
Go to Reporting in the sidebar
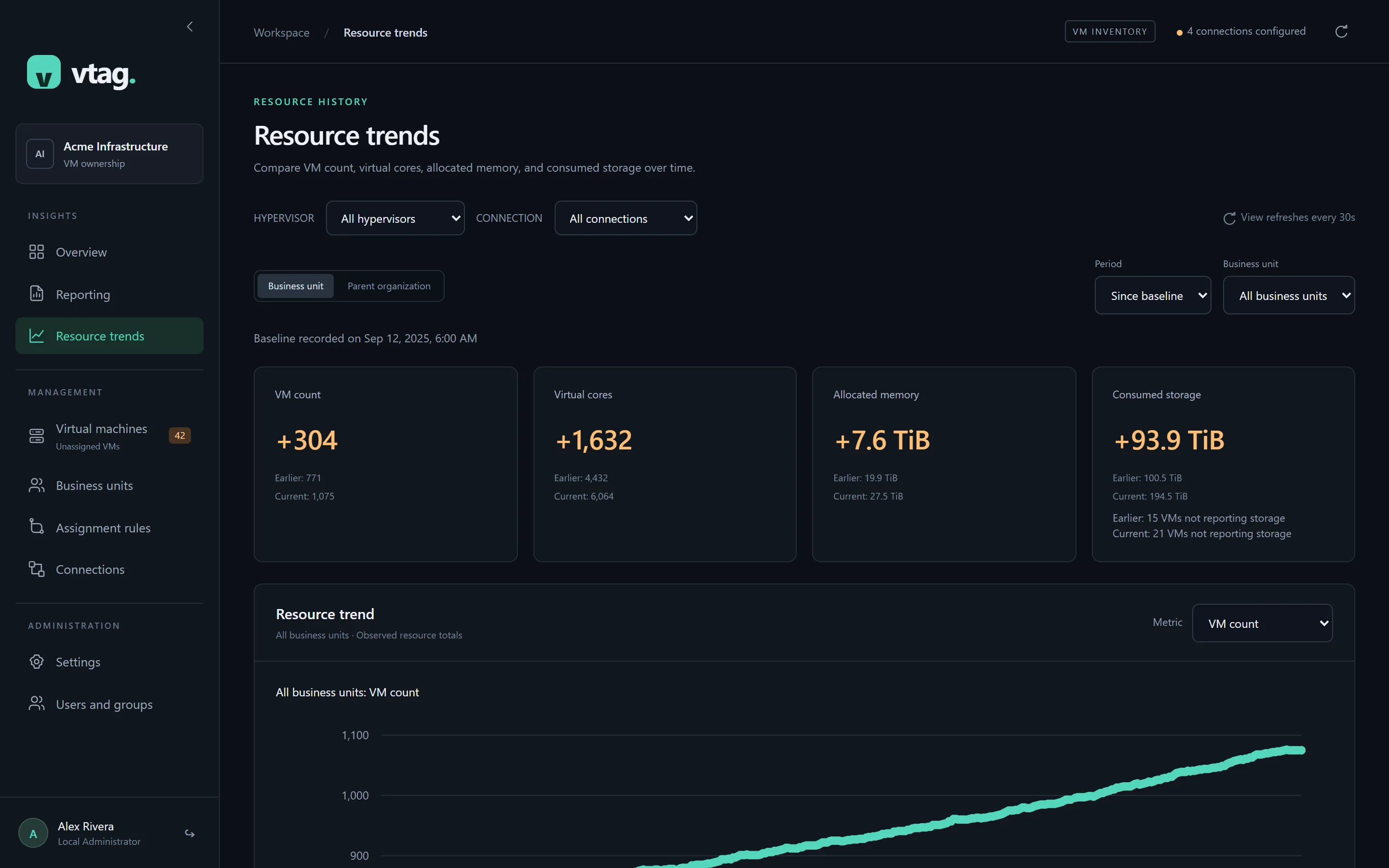(109, 295)
